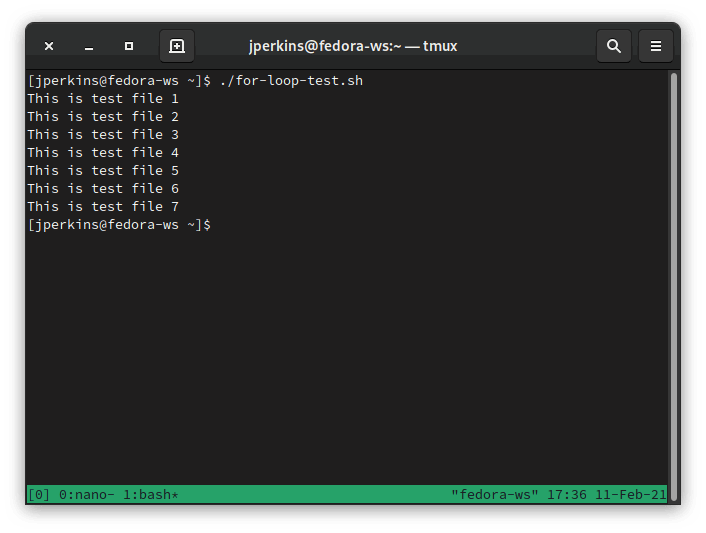The image size is (706, 533).
Task: Click the line "This is test file 3"
Action: click(x=103, y=134)
